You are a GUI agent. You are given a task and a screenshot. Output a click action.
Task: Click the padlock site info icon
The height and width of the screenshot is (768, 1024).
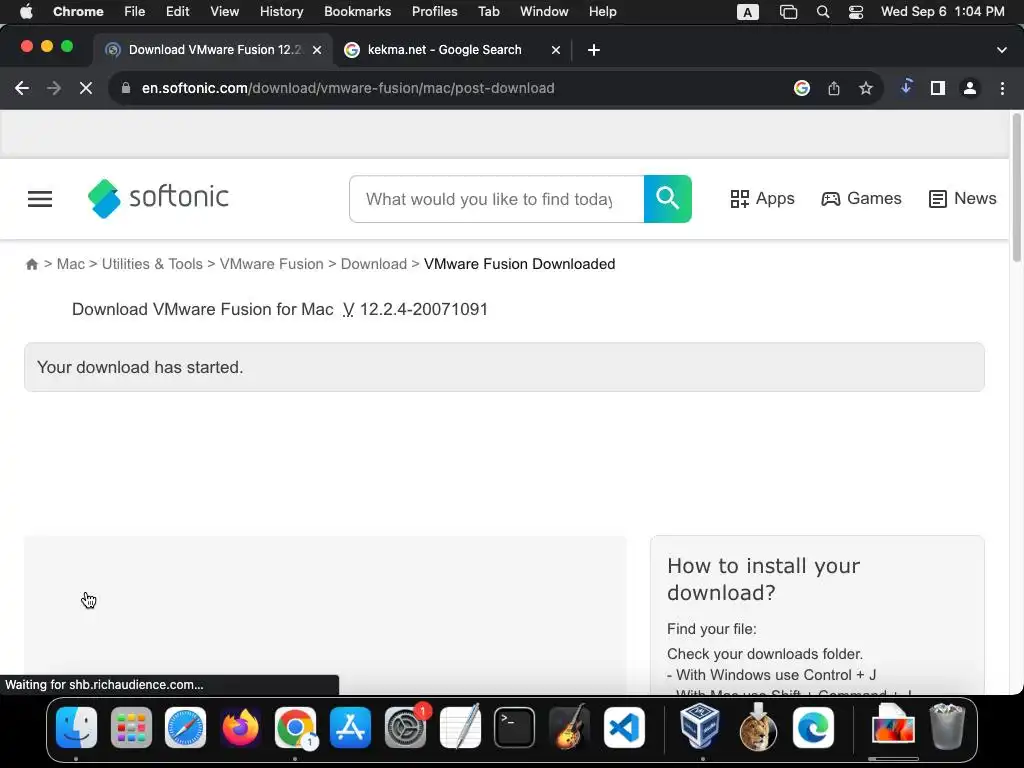pyautogui.click(x=125, y=88)
